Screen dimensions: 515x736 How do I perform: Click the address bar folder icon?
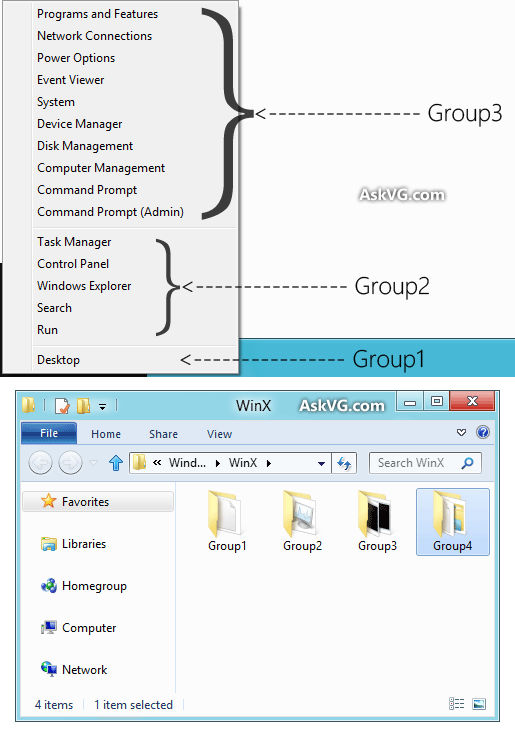pyautogui.click(x=139, y=463)
